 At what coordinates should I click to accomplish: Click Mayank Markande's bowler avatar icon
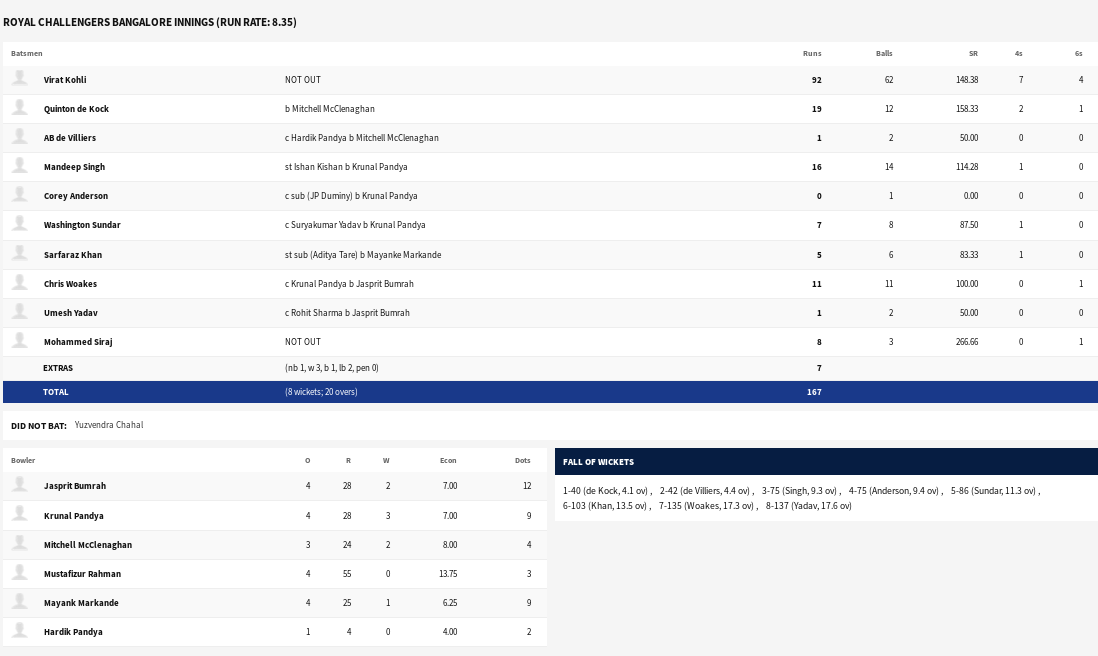point(20,601)
